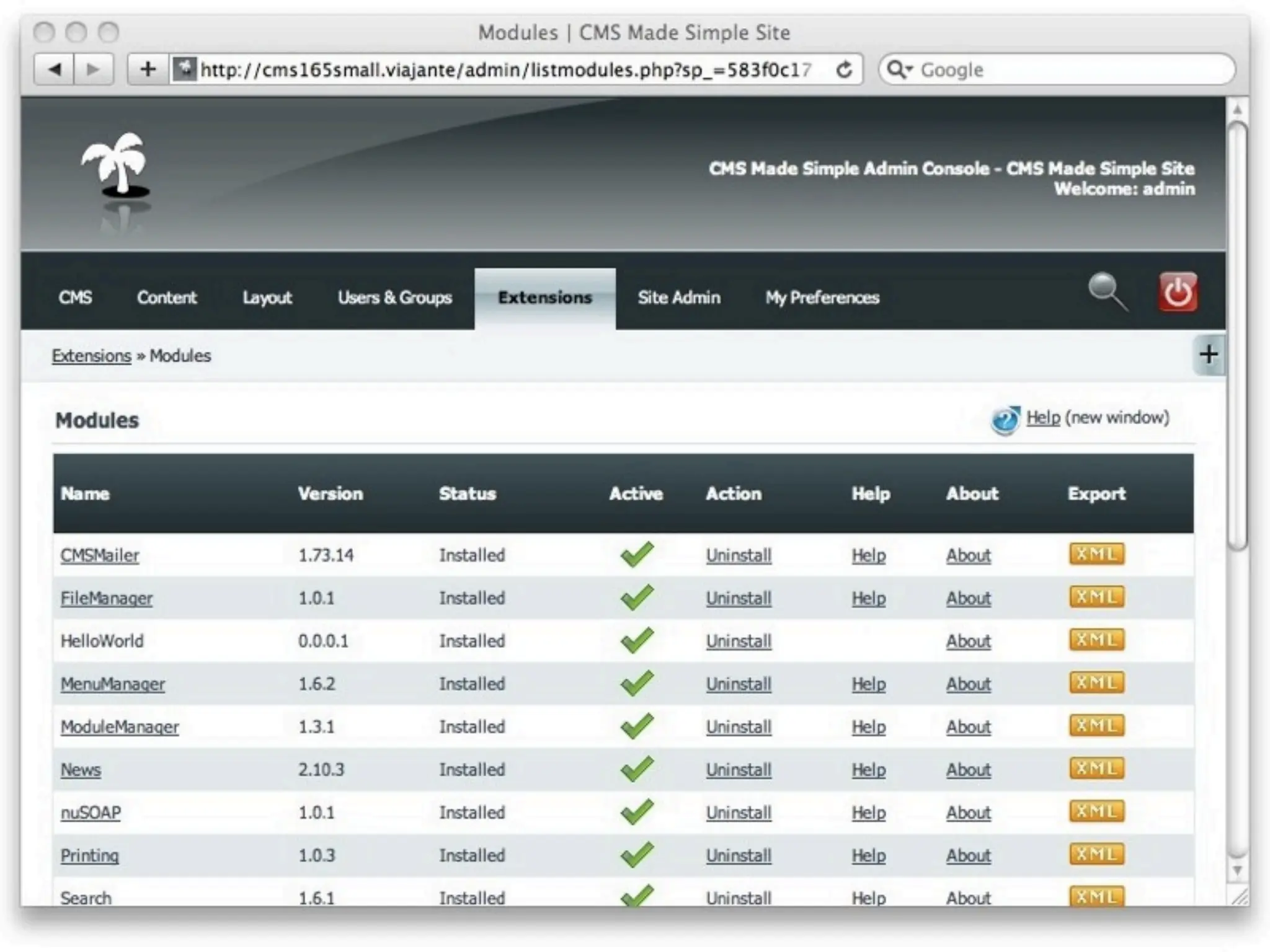Toggle News active checkmark
The image size is (1270, 952).
(x=637, y=768)
